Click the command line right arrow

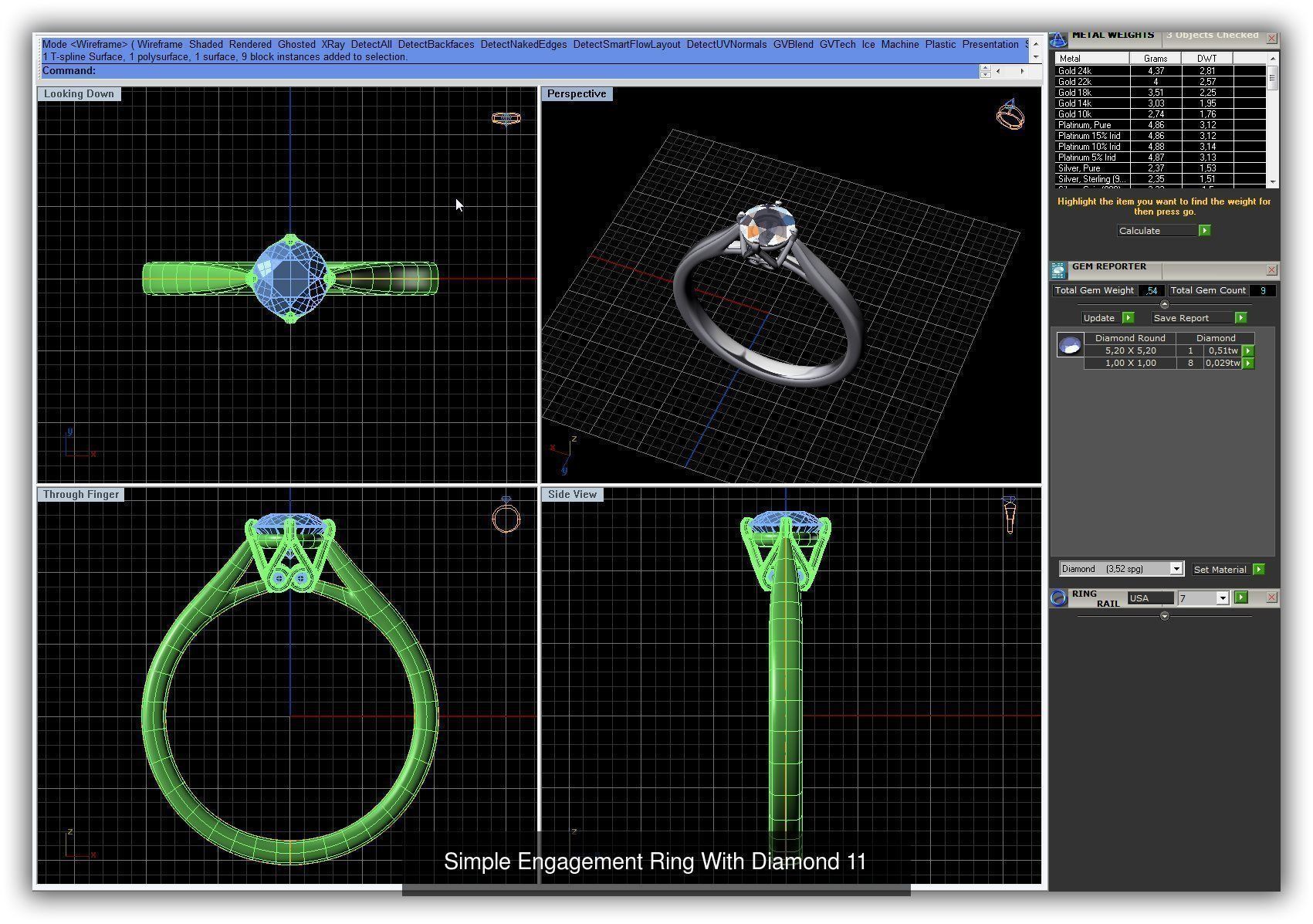click(1023, 71)
